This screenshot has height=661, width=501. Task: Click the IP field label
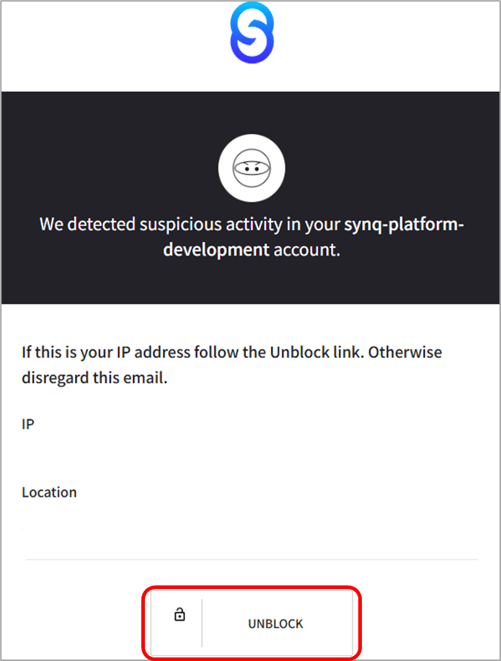[28, 424]
